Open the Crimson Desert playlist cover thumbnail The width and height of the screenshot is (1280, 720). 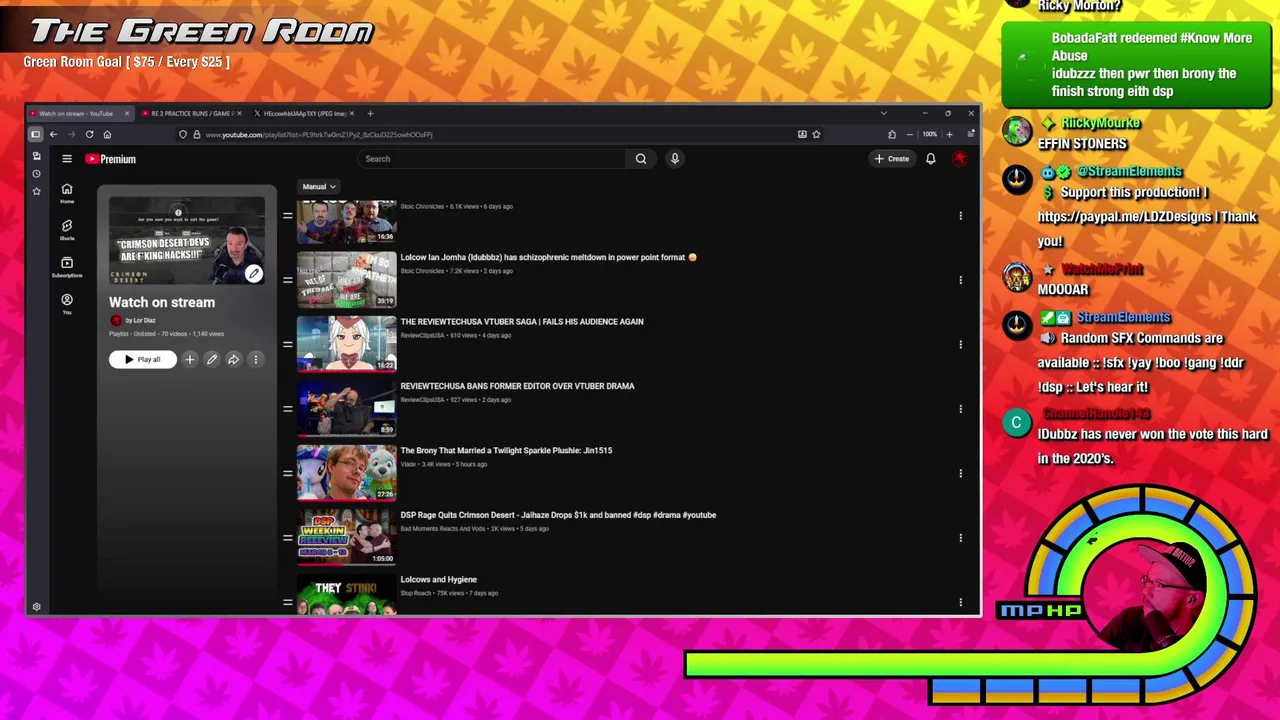point(187,240)
